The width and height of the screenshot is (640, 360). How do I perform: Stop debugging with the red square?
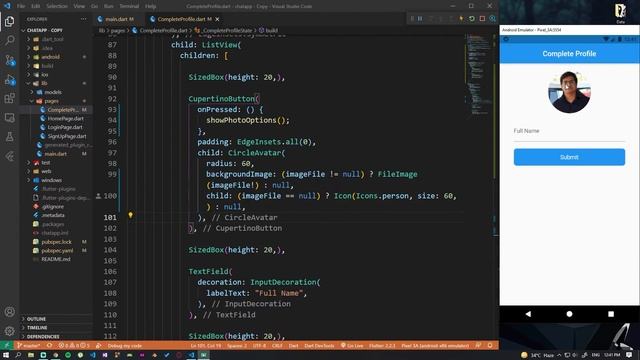[482, 19]
